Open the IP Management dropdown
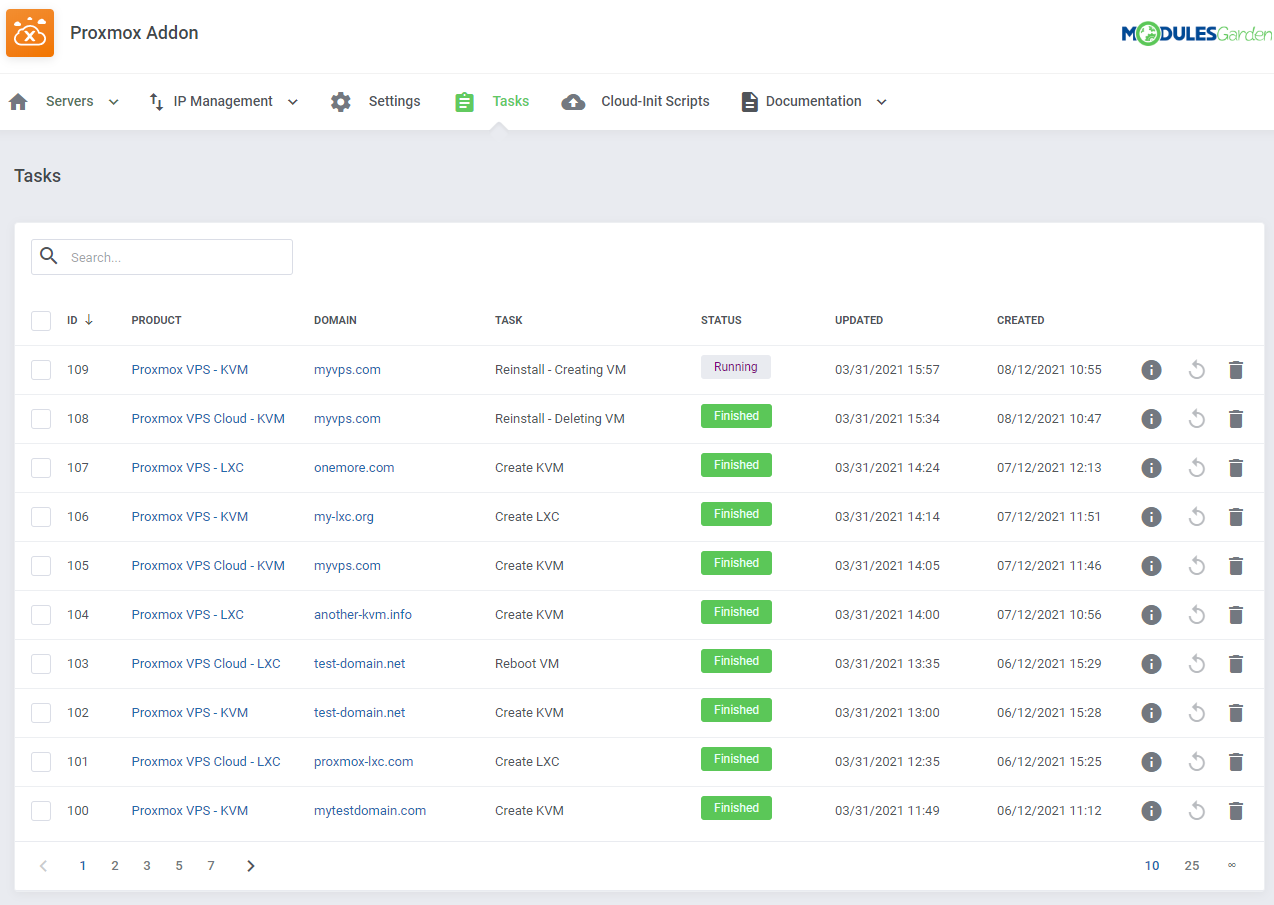Image resolution: width=1274 pixels, height=905 pixels. [x=291, y=101]
